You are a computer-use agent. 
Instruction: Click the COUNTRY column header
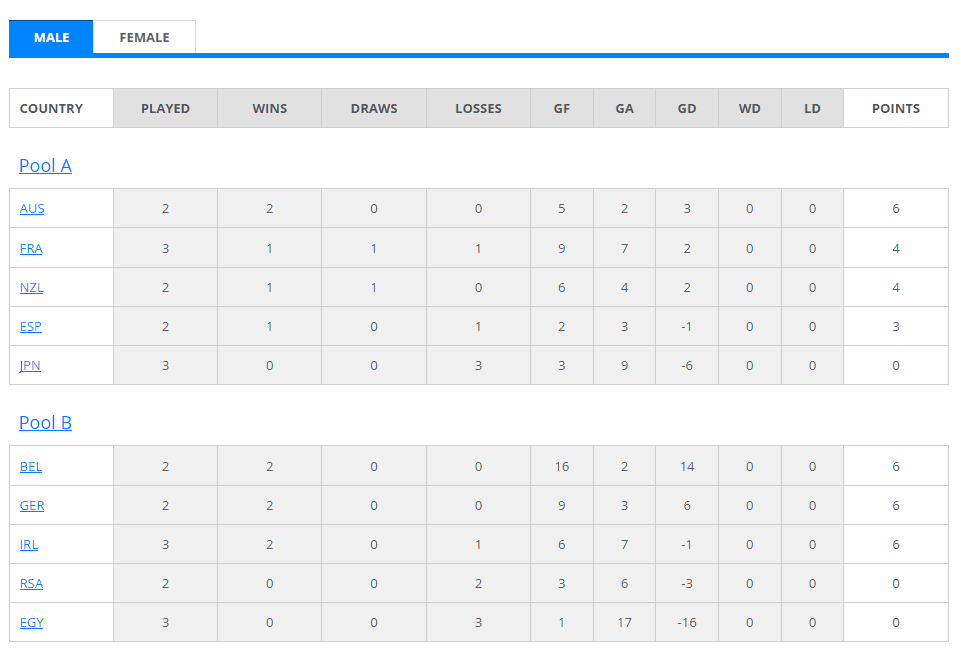pyautogui.click(x=51, y=109)
